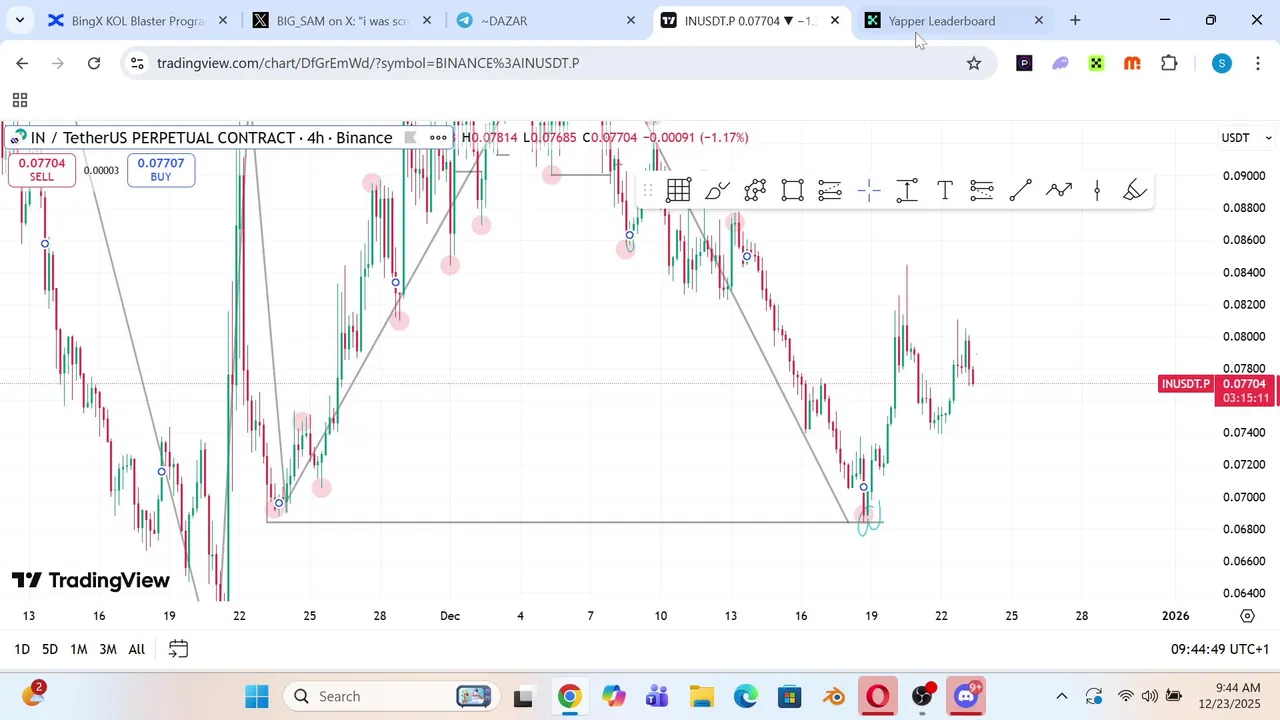
Task: Set time range to 3M
Action: [108, 649]
